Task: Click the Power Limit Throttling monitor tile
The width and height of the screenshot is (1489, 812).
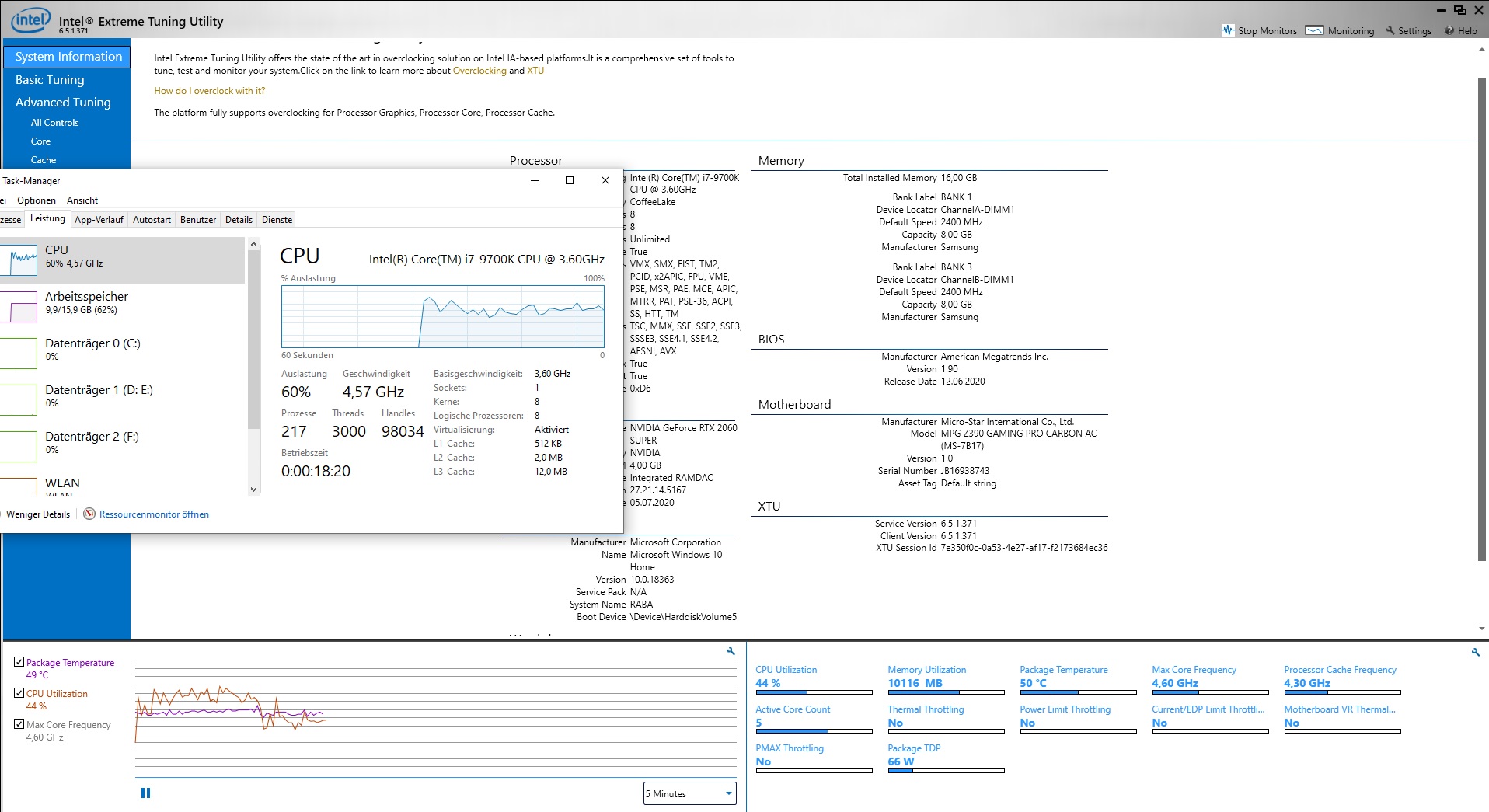Action: (1078, 719)
